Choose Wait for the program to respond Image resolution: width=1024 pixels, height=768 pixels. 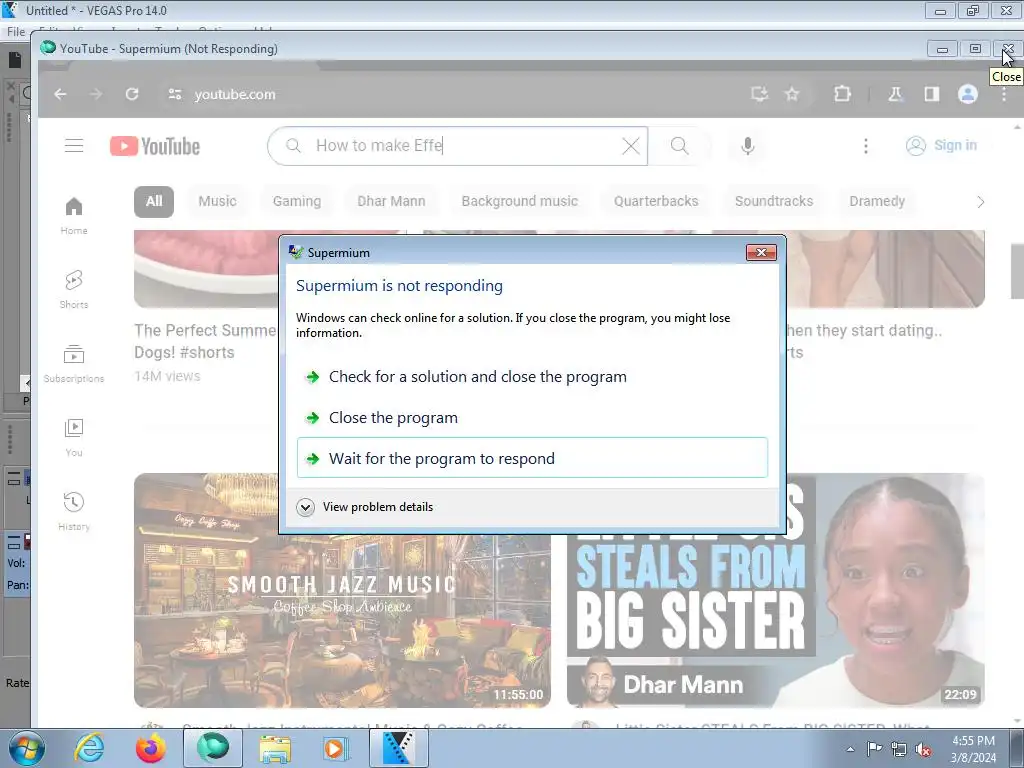click(532, 458)
